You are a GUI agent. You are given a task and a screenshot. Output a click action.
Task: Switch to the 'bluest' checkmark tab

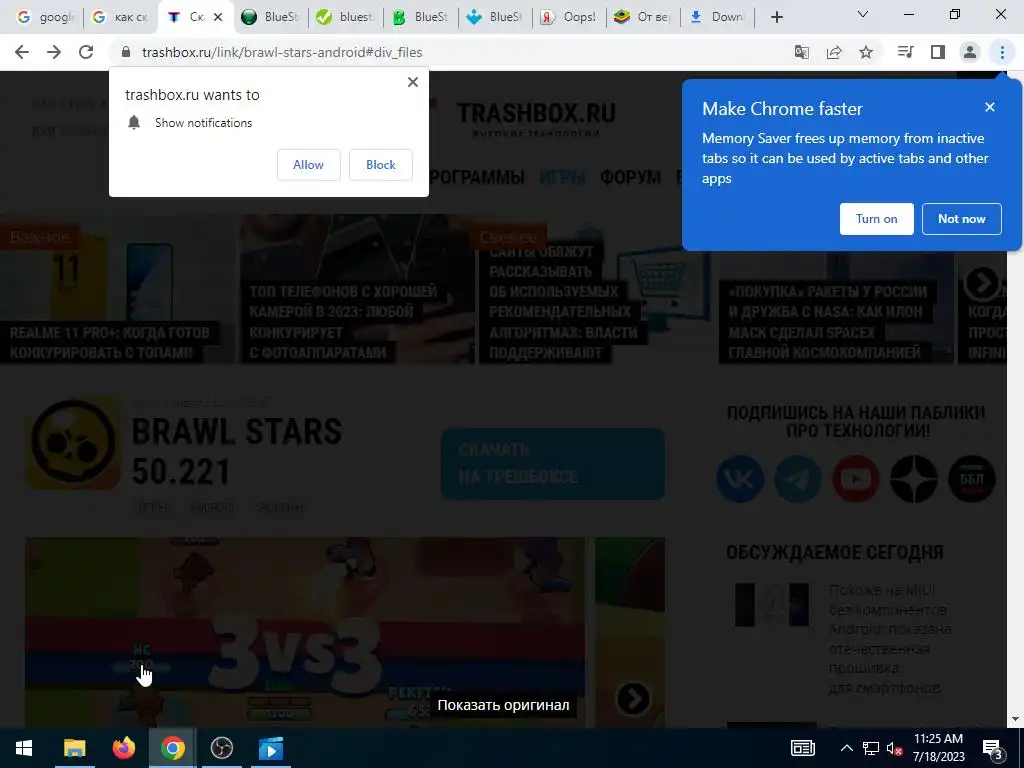(x=345, y=17)
